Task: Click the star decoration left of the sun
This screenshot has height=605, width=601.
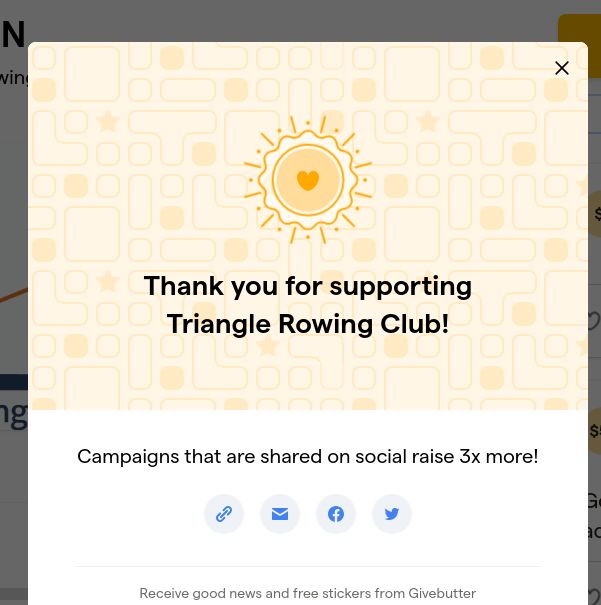Action: tap(108, 122)
